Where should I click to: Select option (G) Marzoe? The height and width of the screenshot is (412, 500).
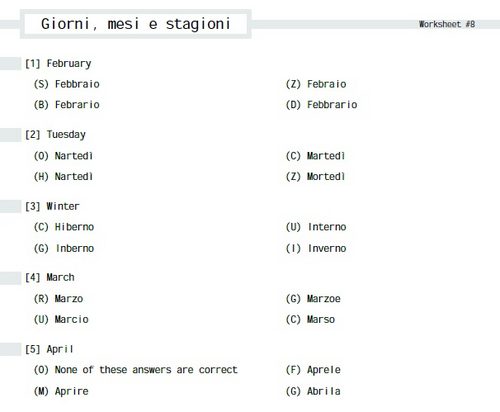[x=313, y=299]
